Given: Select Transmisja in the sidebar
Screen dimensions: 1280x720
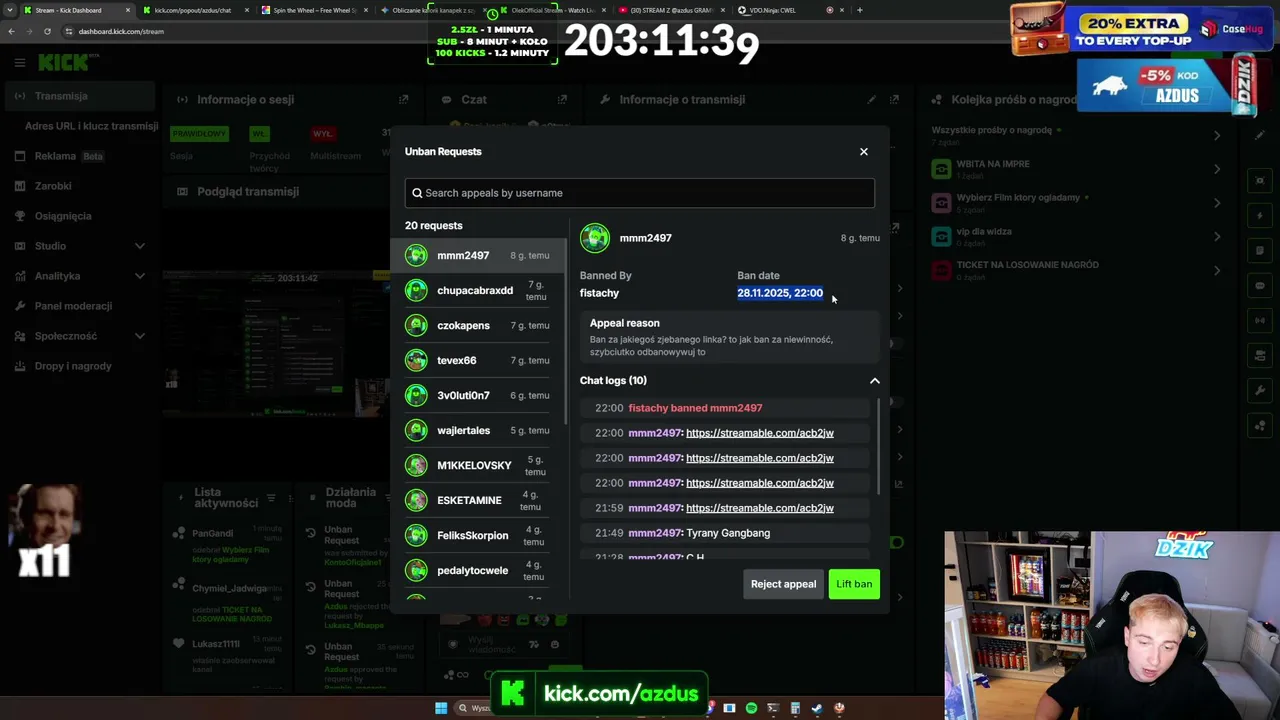Looking at the screenshot, I should click(x=78, y=96).
